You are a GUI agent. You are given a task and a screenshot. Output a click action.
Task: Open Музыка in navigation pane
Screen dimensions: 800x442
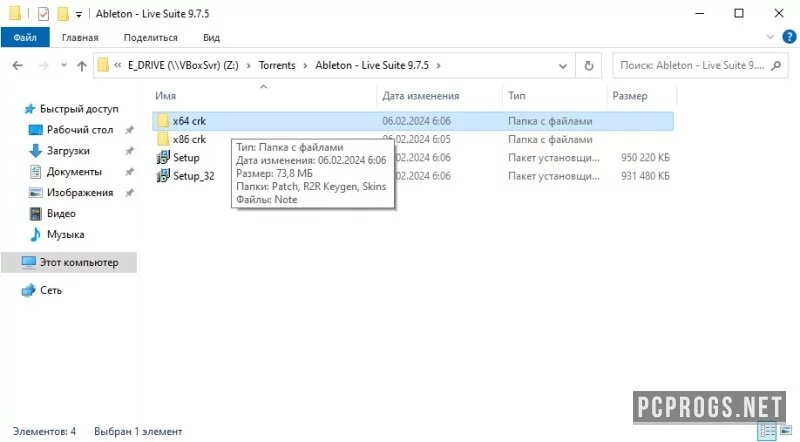[x=65, y=234]
